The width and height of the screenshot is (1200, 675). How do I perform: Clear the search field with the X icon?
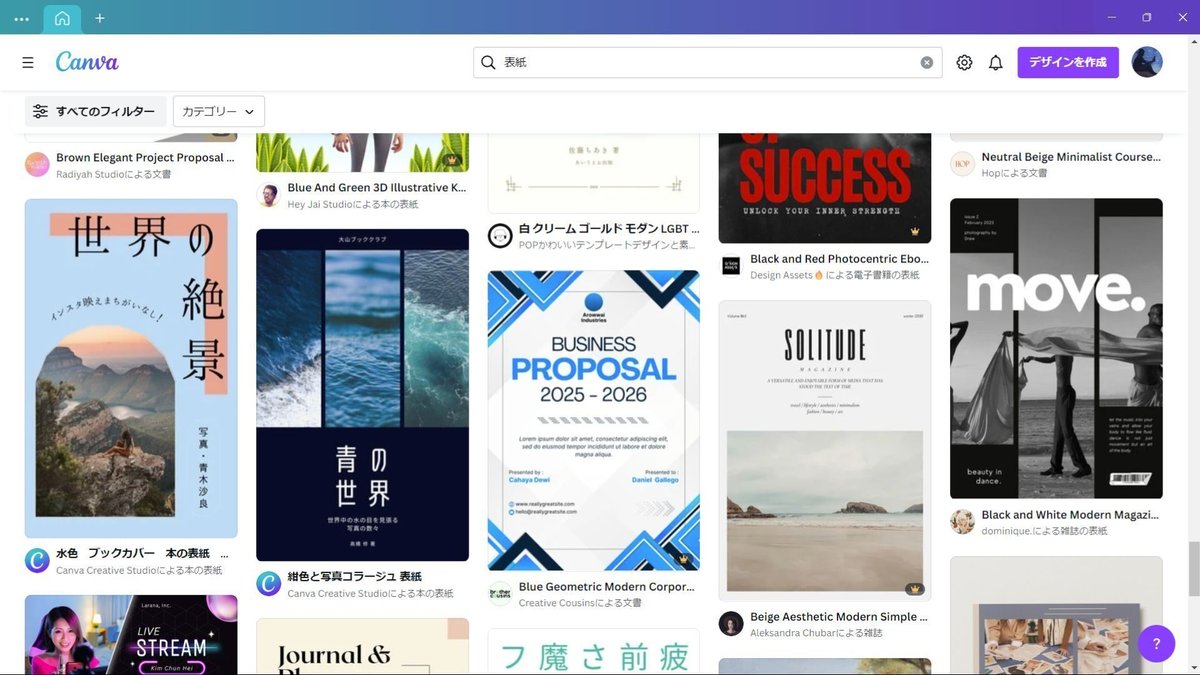point(927,62)
